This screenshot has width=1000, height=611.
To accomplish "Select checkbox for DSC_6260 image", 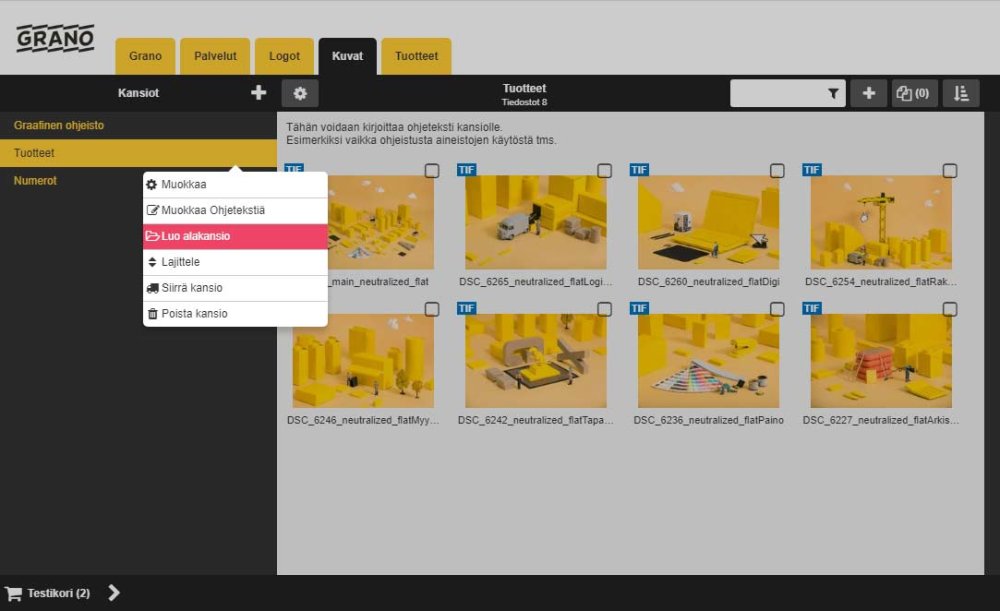I will [777, 170].
